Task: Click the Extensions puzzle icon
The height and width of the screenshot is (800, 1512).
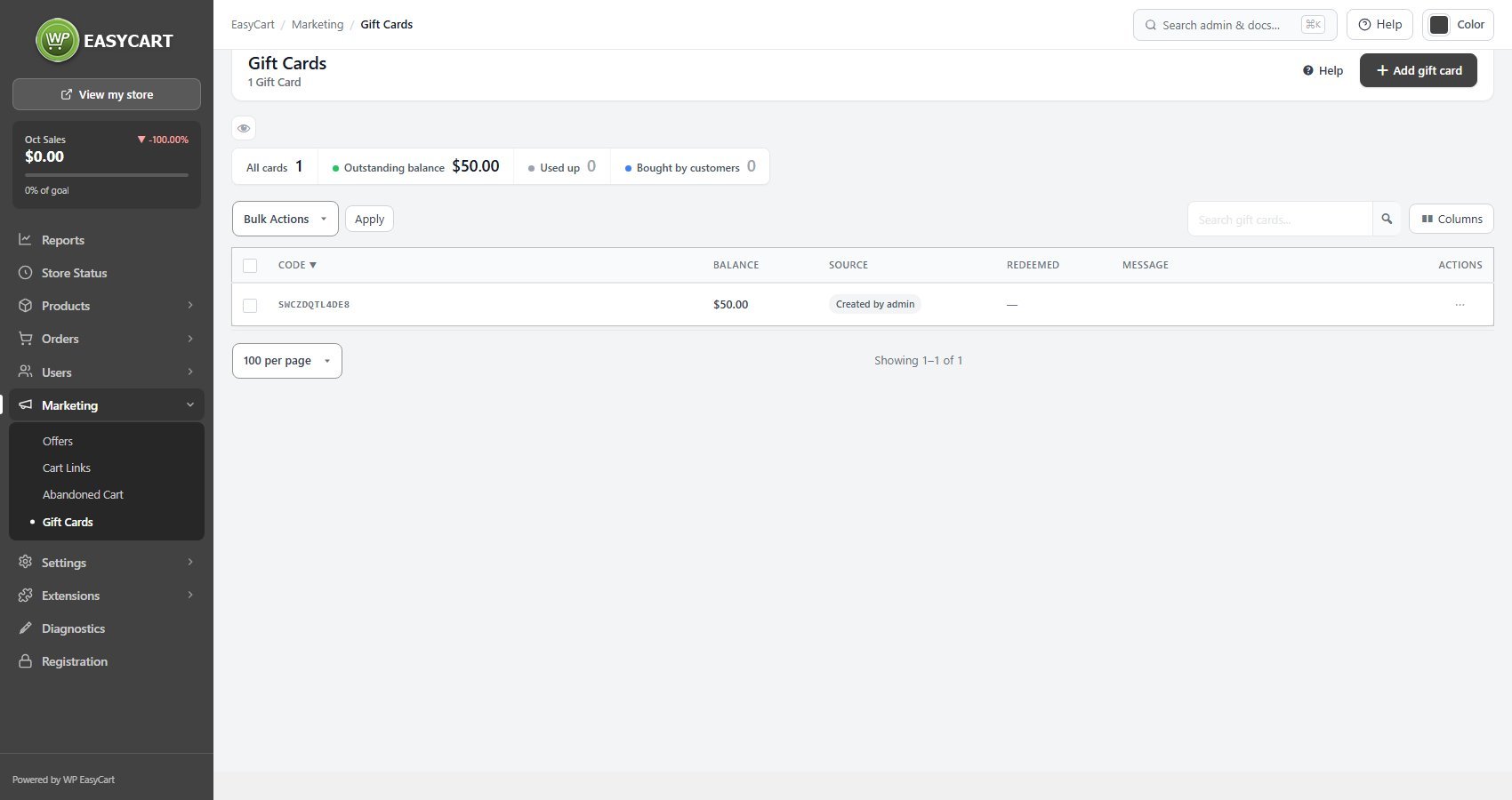Action: [x=26, y=596]
